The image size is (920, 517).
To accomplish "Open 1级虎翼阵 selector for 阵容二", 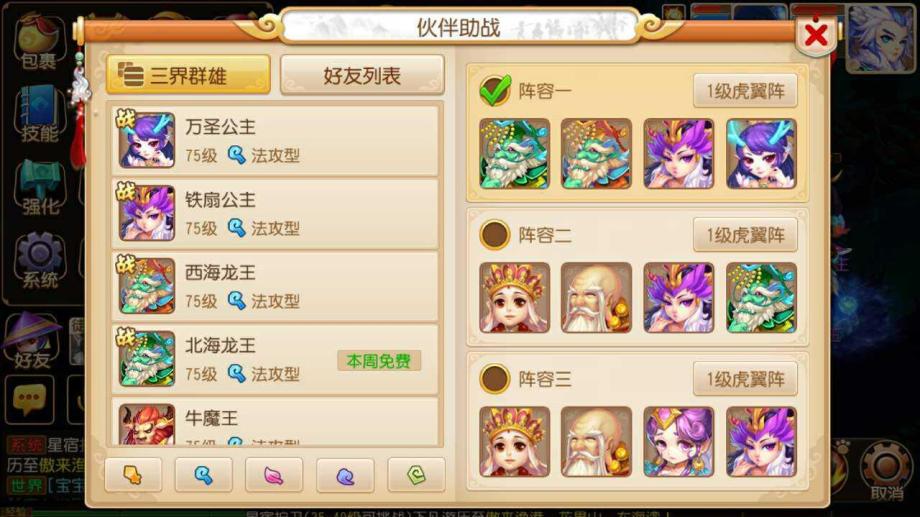I will (745, 235).
